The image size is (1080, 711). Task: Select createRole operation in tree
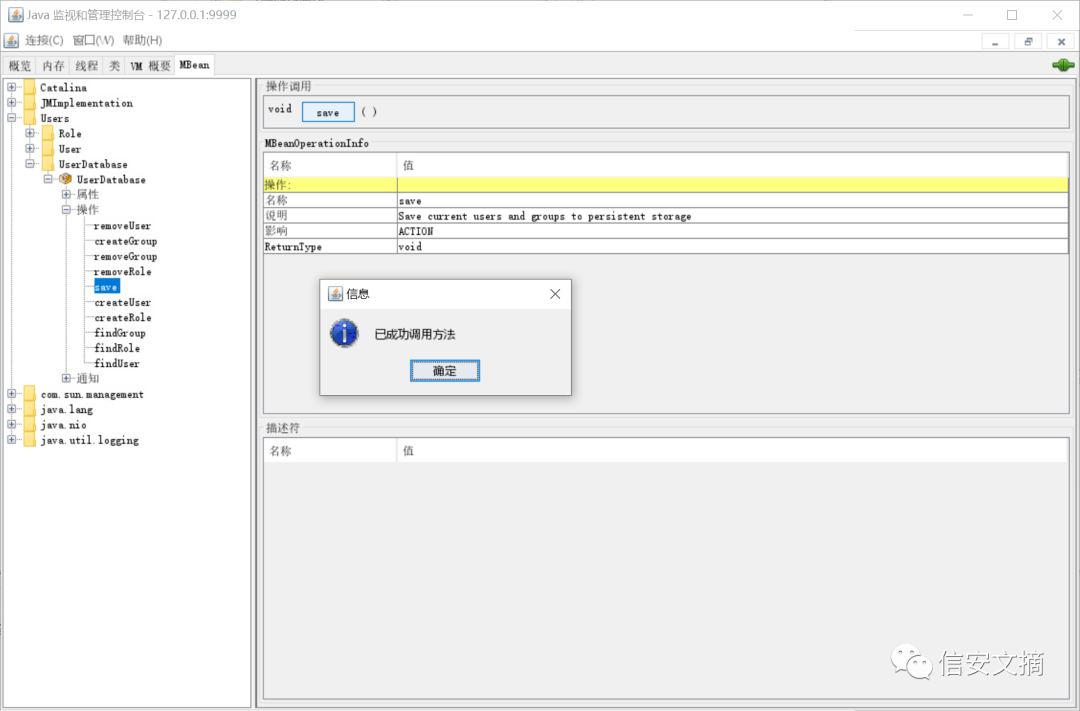[123, 318]
